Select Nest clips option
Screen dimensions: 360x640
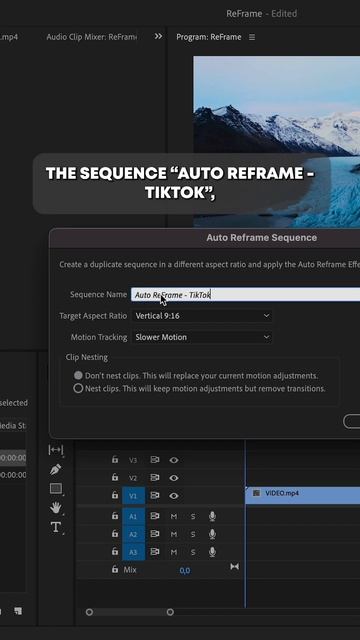(x=78, y=388)
